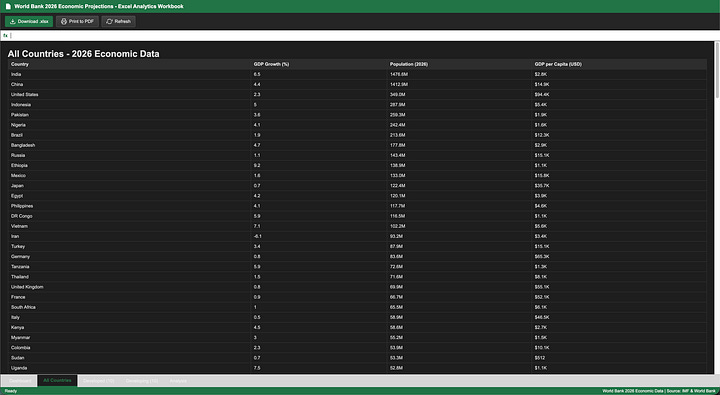Select the China country cell
720x395 pixels.
[x=129, y=85]
